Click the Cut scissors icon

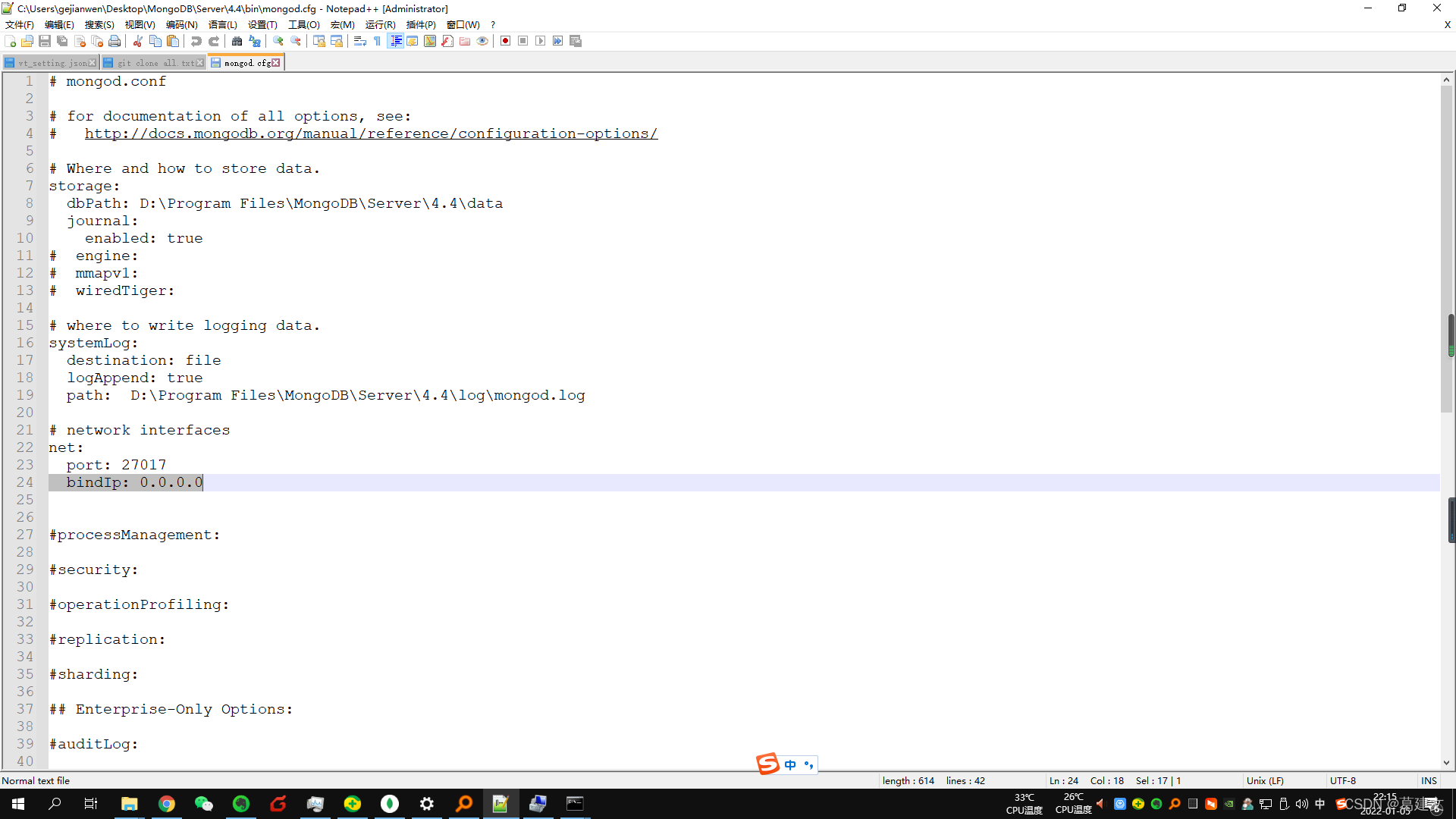pyautogui.click(x=138, y=41)
